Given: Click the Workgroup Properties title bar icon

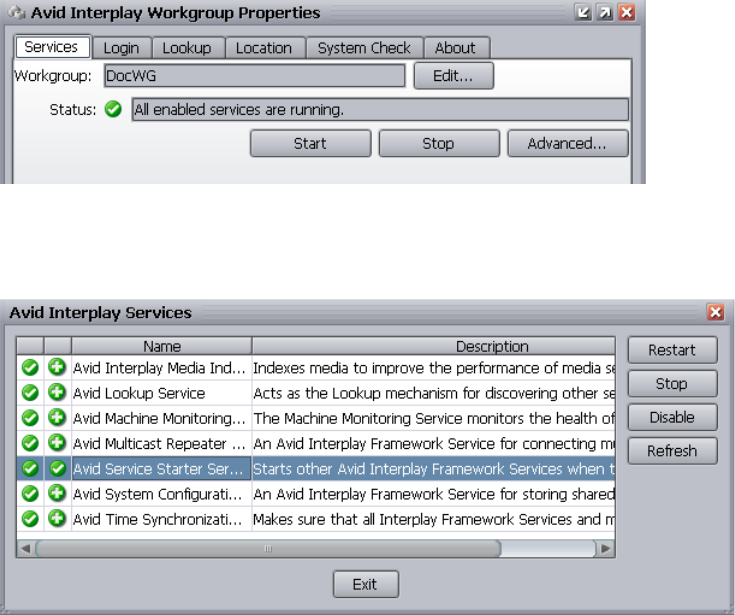Looking at the screenshot, I should click(17, 12).
